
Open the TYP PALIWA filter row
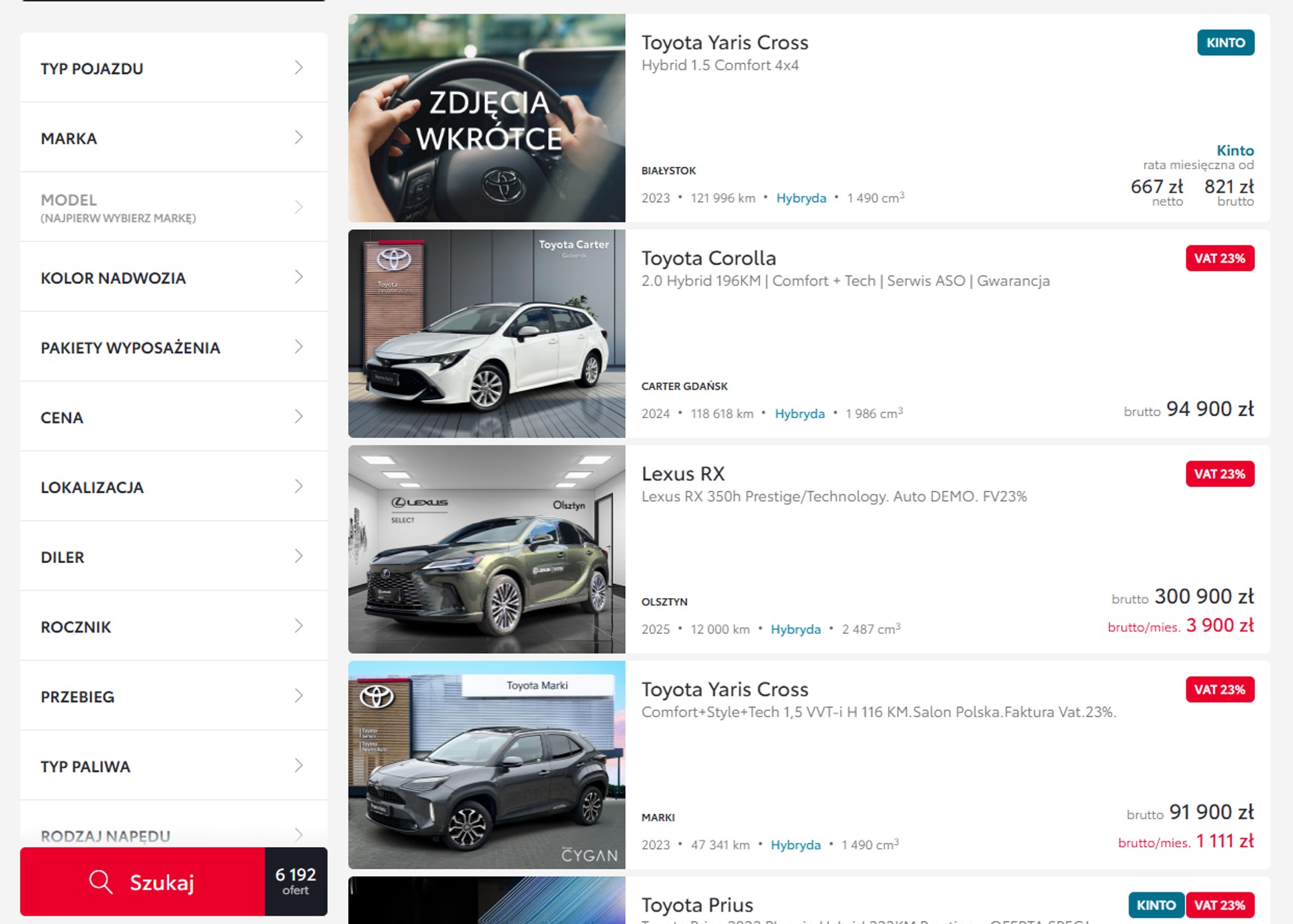[173, 766]
